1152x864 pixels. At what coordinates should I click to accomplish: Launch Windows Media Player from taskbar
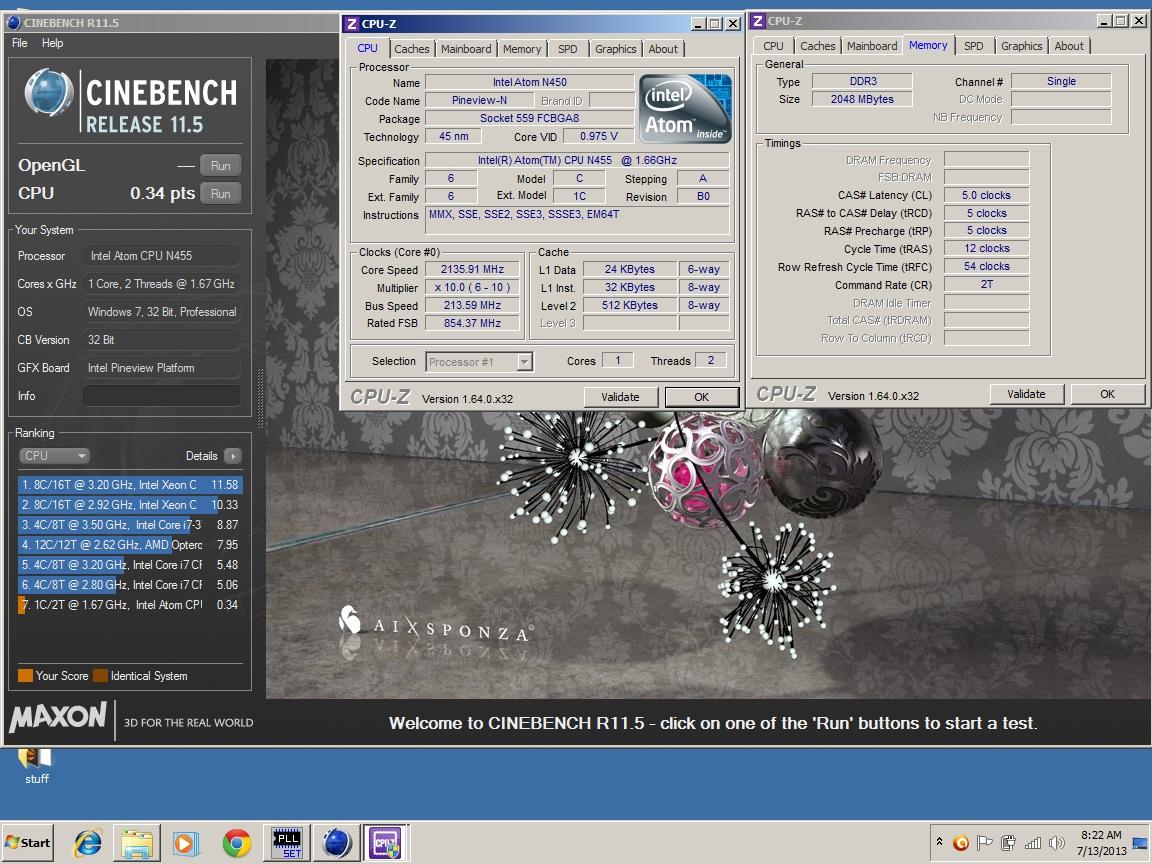pos(185,843)
